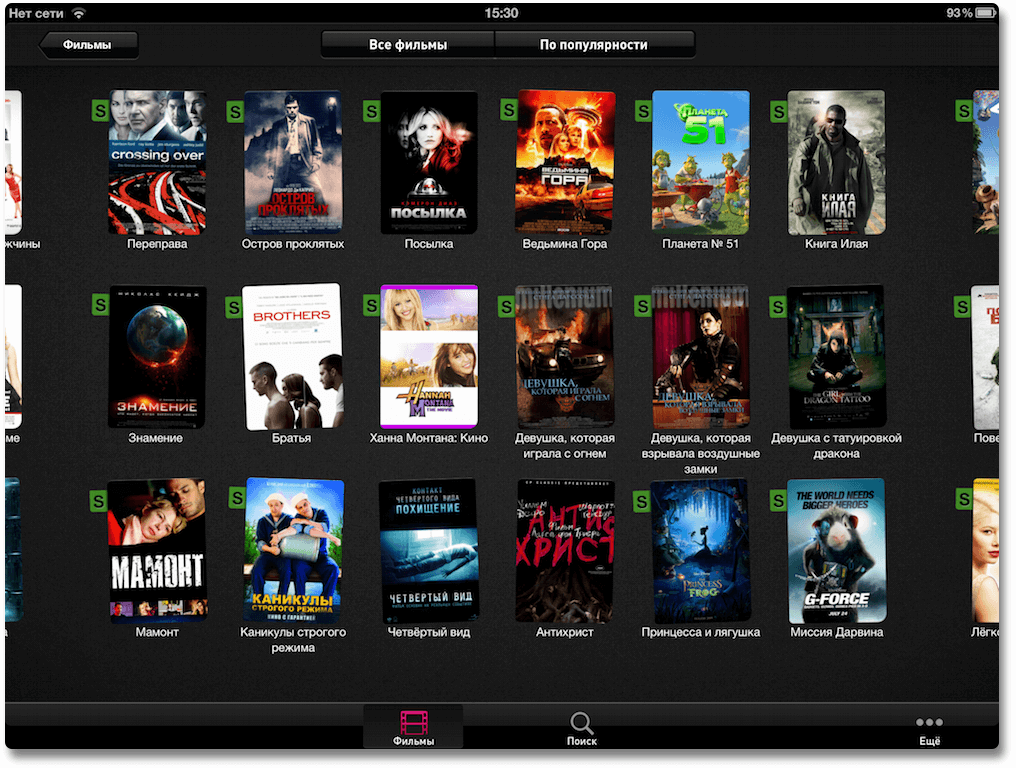Click the Остров проклятых title text
The image size is (1016, 768).
point(293,244)
